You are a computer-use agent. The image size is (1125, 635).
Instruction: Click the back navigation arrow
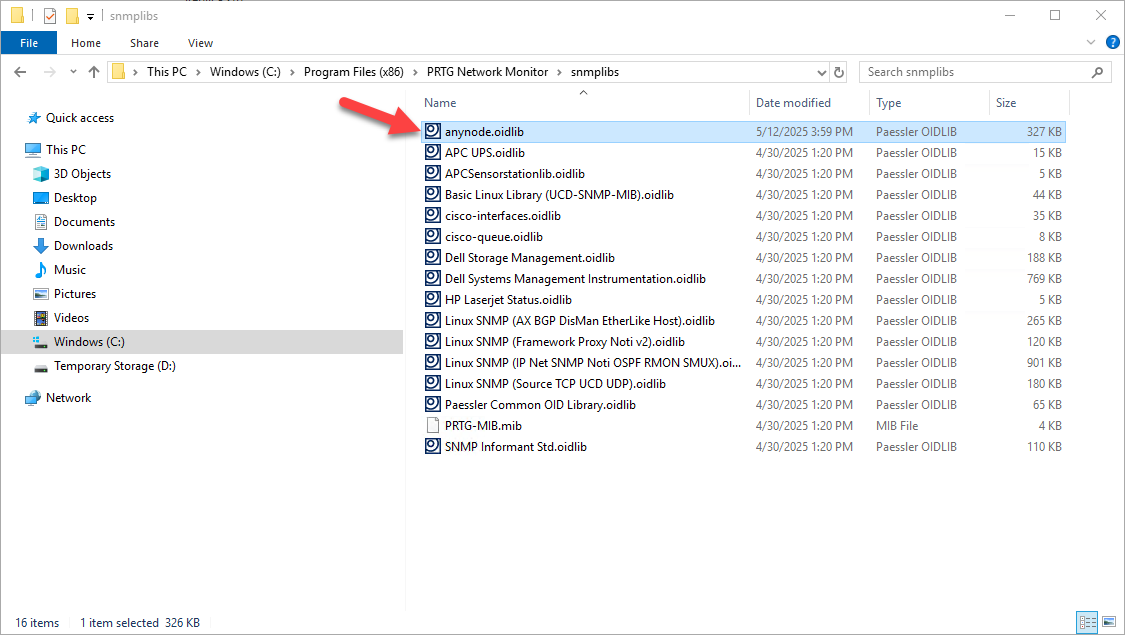click(20, 71)
